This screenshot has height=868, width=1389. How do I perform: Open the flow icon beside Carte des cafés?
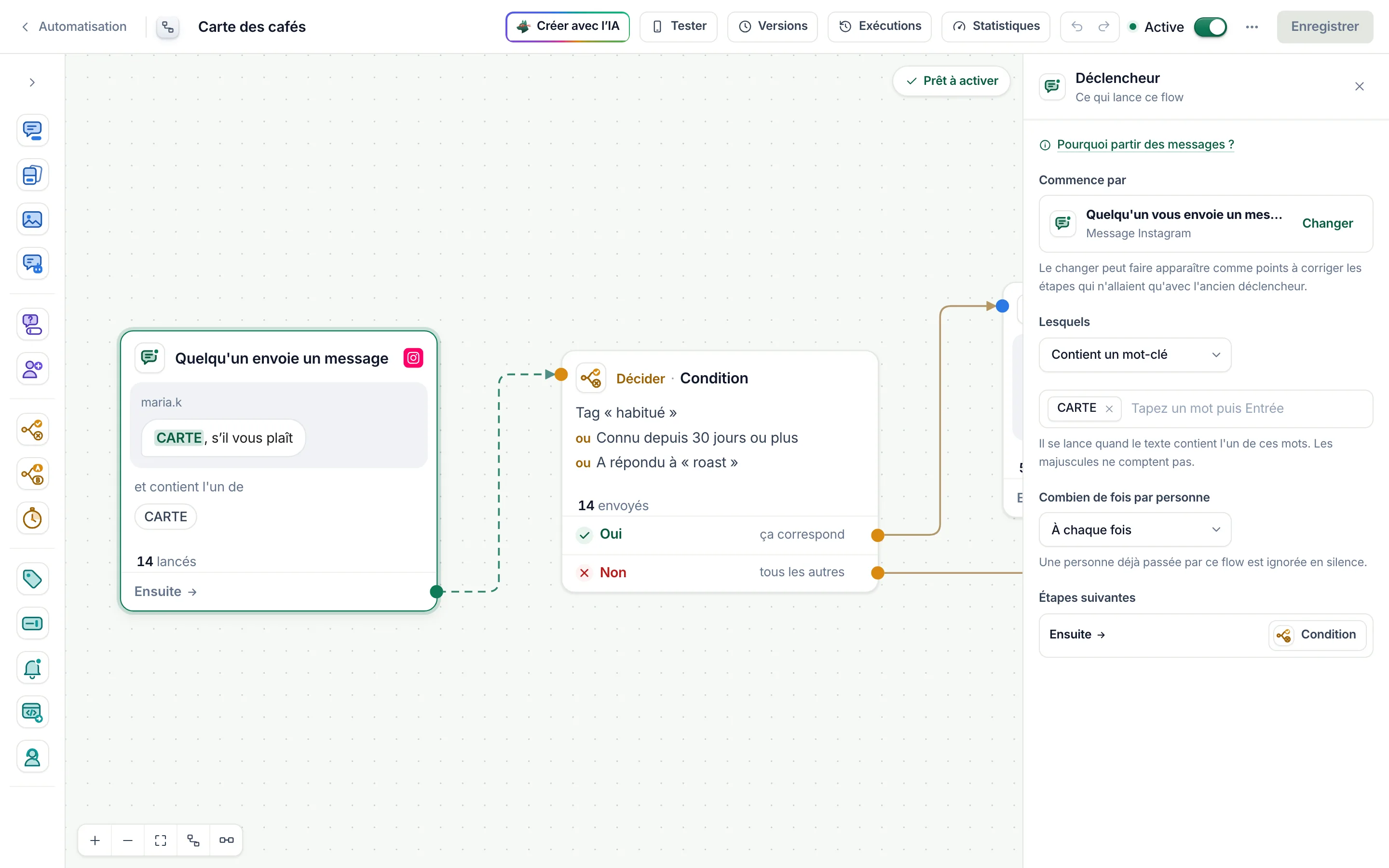(168, 27)
